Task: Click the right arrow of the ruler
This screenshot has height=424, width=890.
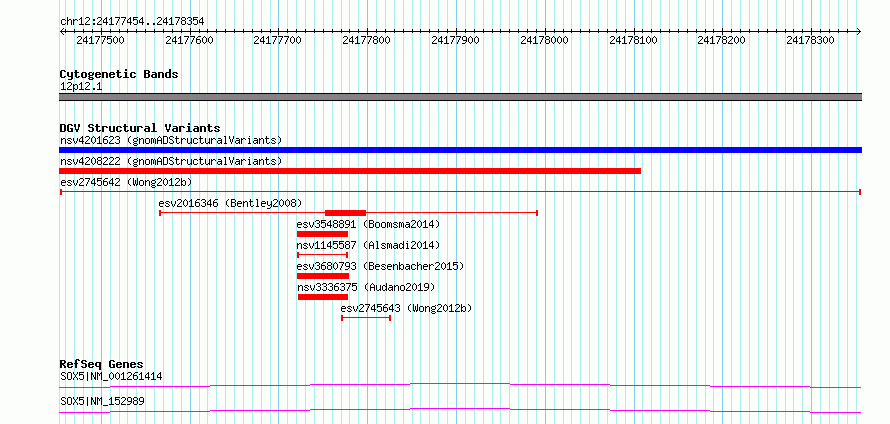Action: click(x=858, y=32)
